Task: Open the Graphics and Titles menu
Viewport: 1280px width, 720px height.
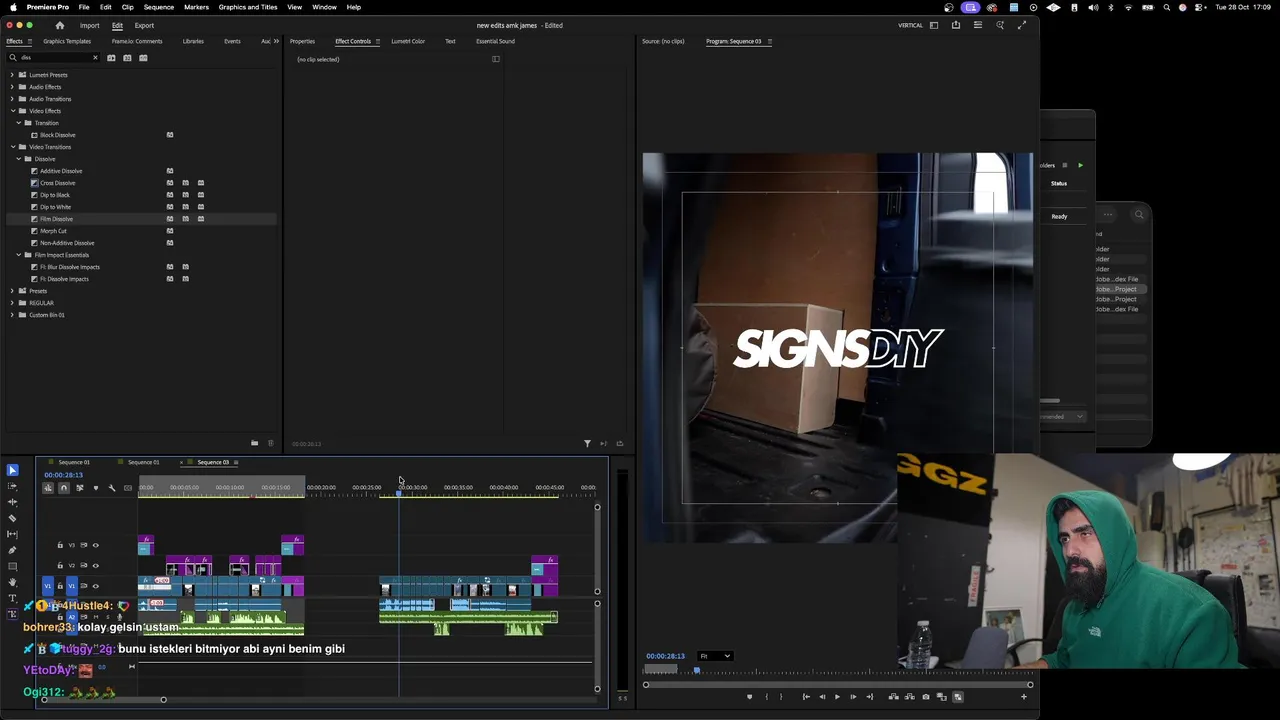Action: tap(248, 7)
